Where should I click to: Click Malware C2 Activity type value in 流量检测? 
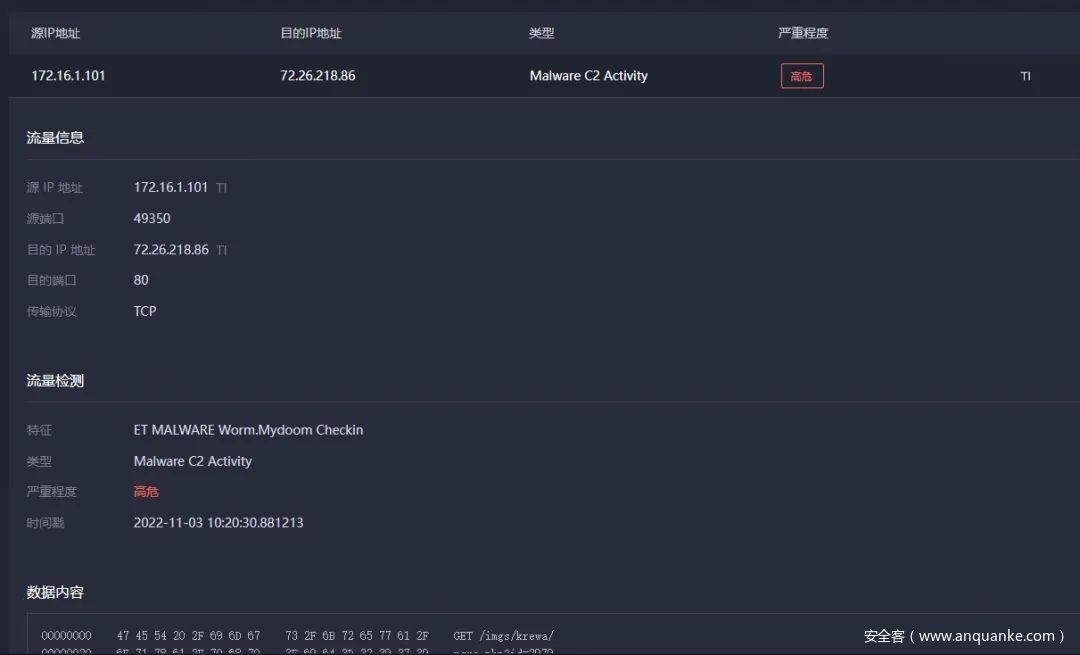(x=192, y=461)
